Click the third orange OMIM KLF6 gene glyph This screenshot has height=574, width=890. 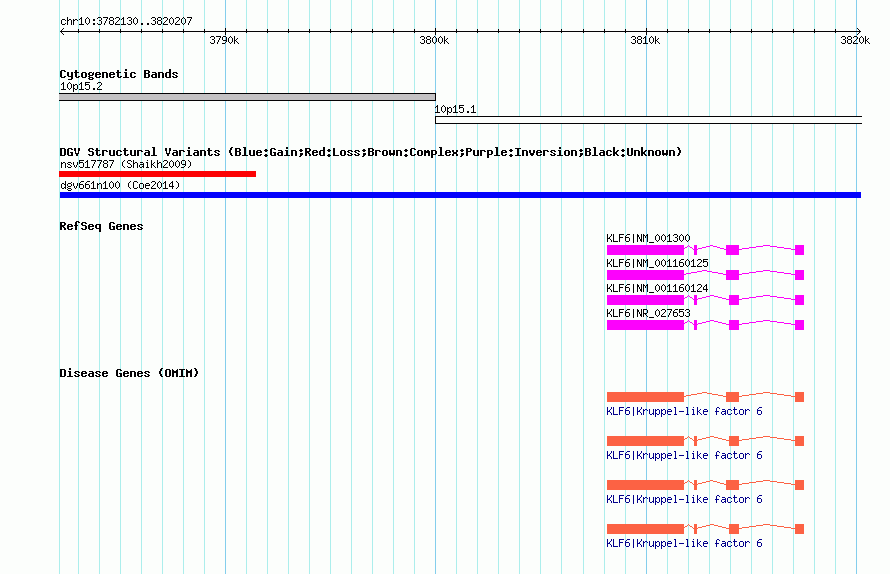coord(705,485)
